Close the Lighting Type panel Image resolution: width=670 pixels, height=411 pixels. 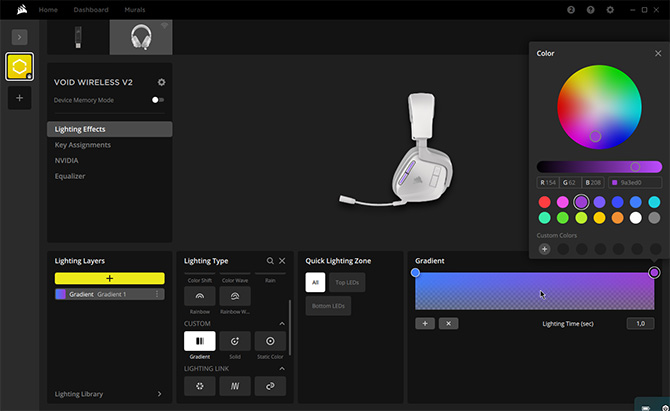click(282, 261)
